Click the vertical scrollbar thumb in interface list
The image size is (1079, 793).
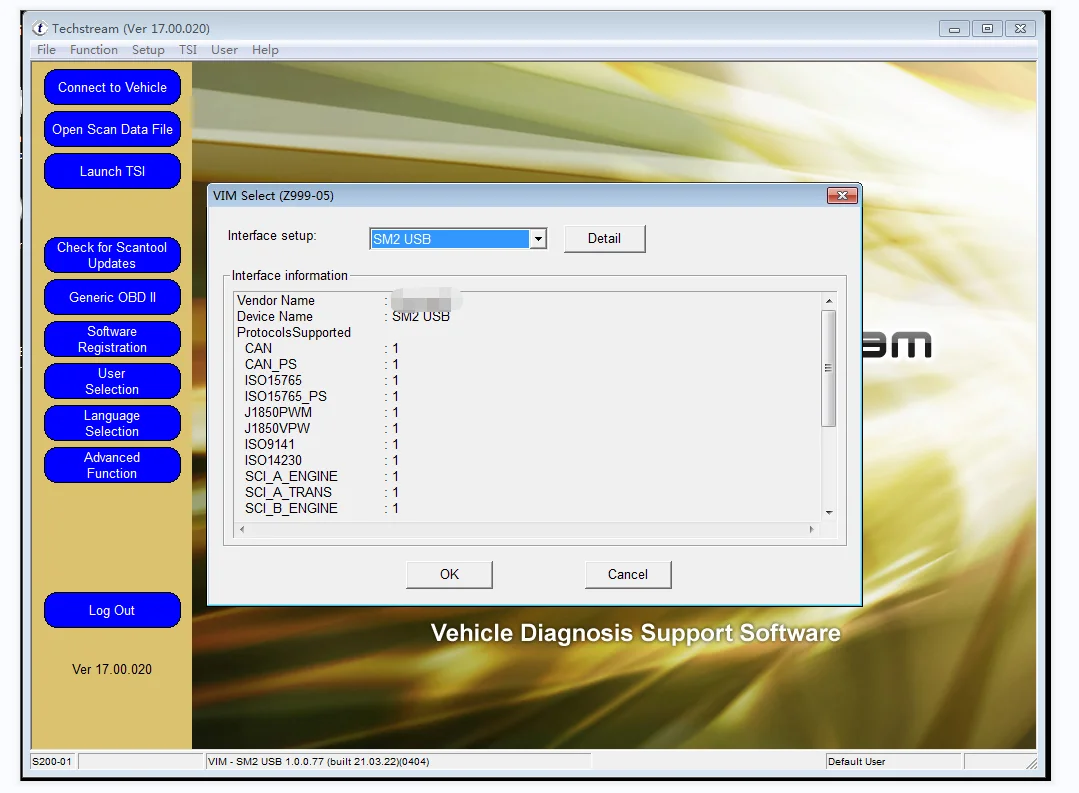point(829,368)
